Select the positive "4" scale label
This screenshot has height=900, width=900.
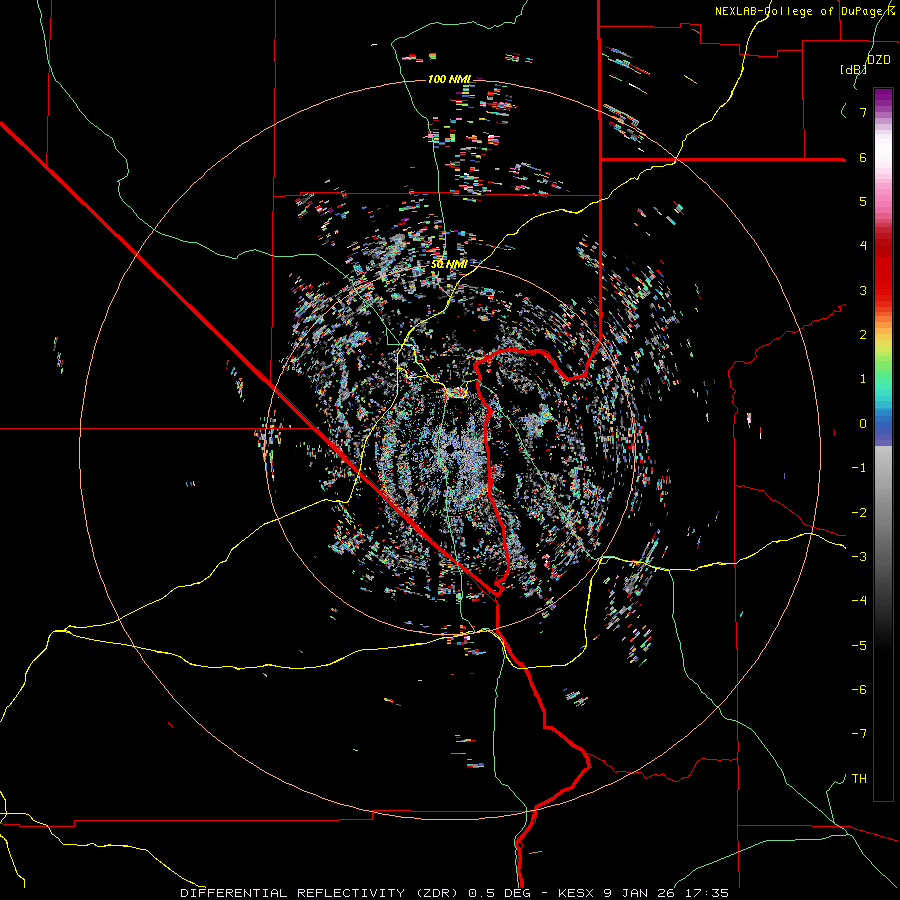863,246
